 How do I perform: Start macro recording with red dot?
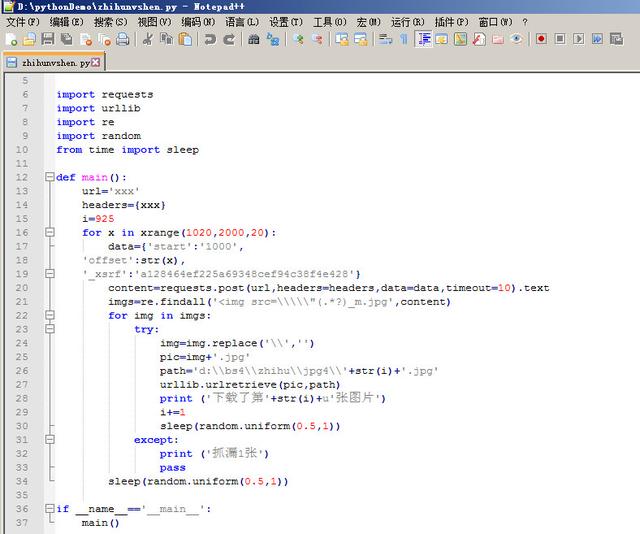pos(541,39)
